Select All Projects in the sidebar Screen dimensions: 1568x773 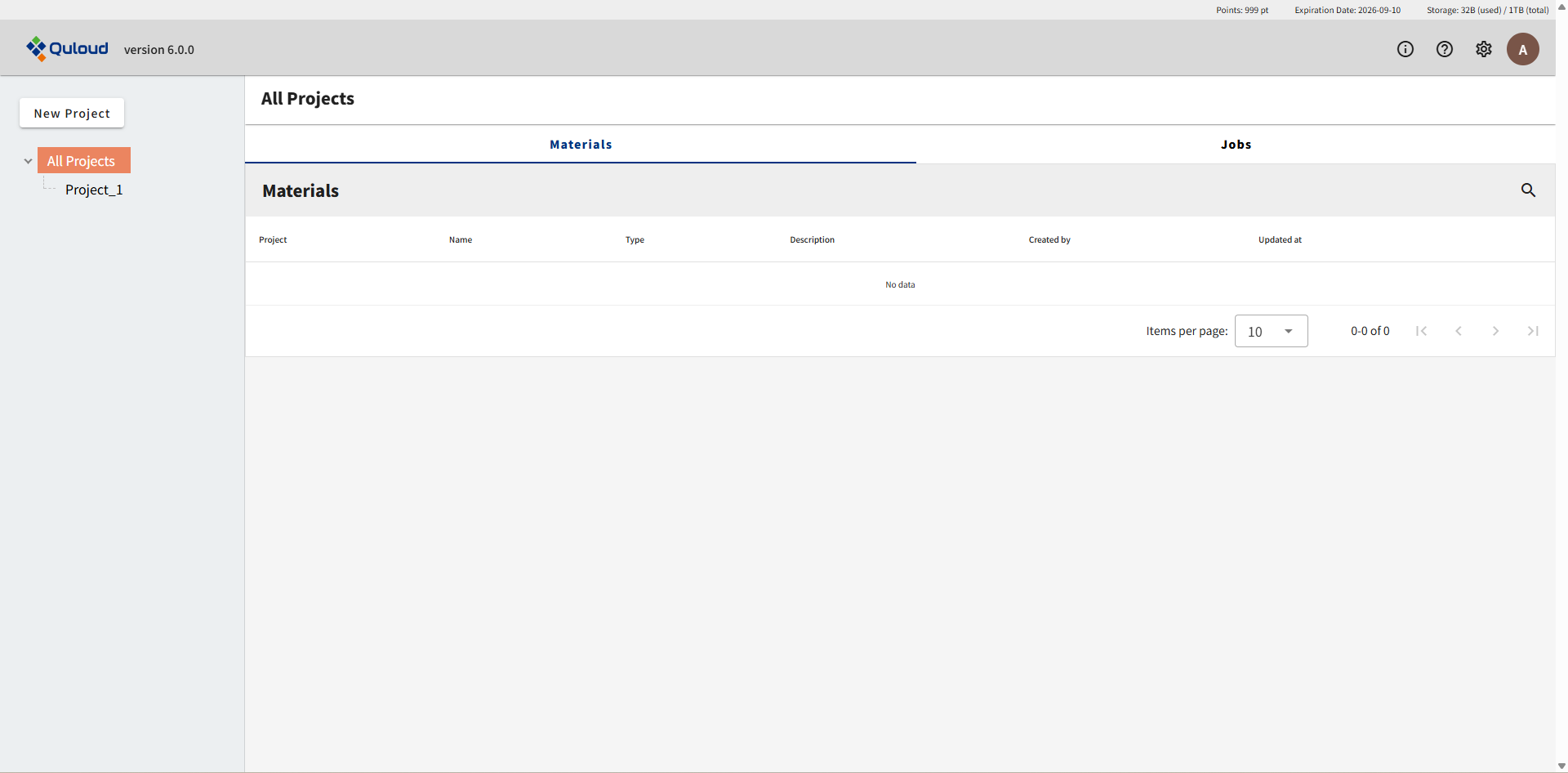coord(82,161)
